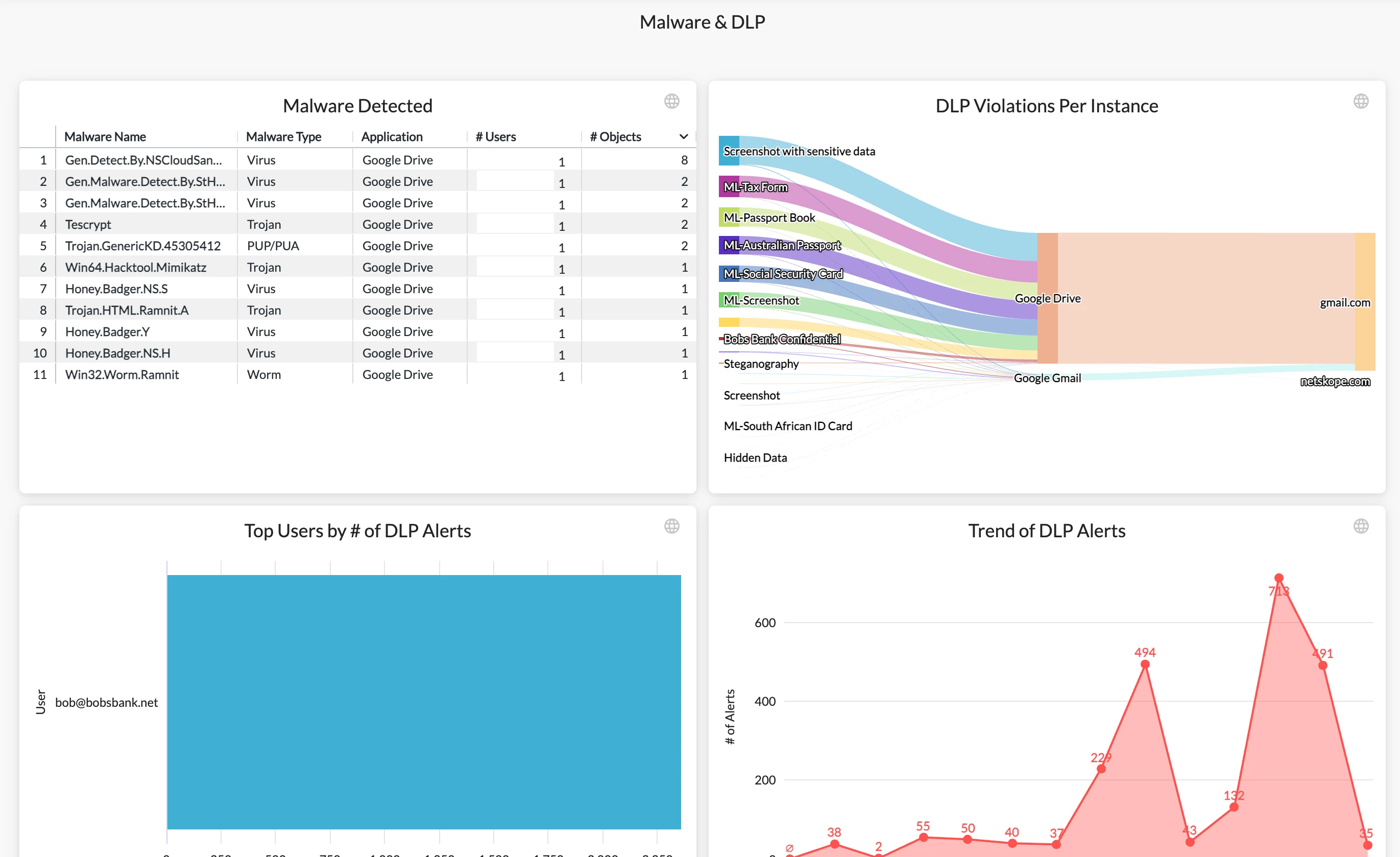The image size is (1400, 857).
Task: Click the Application column header
Action: pyautogui.click(x=392, y=137)
